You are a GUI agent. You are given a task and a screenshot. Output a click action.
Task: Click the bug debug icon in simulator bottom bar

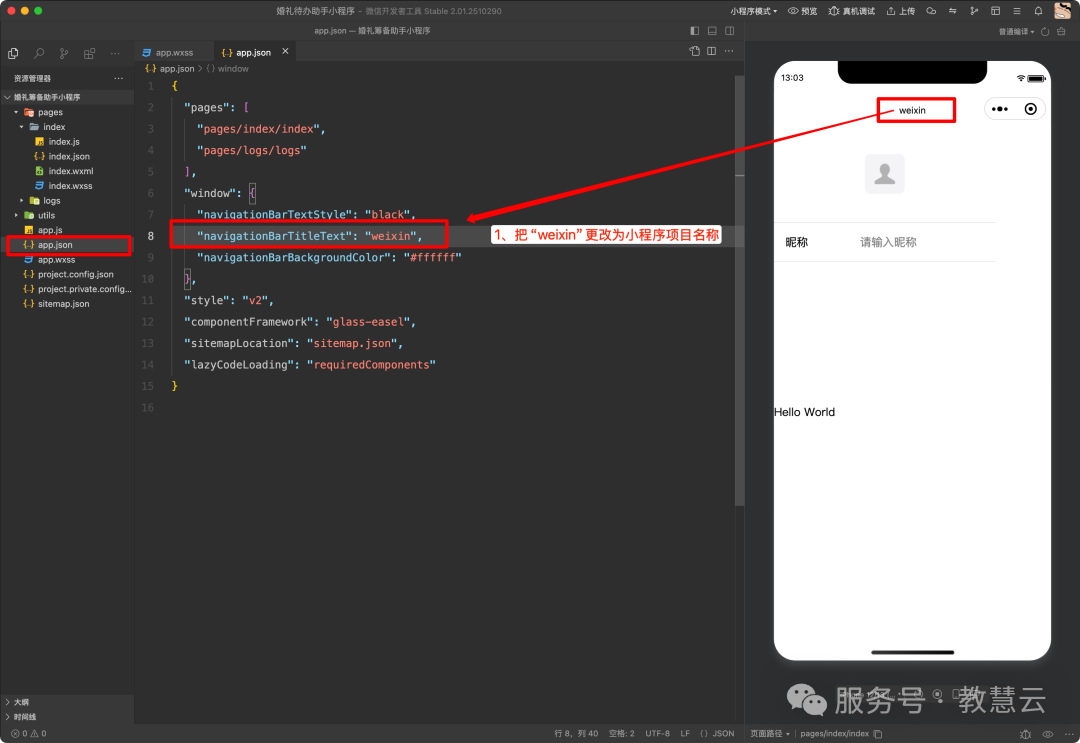(x=1025, y=734)
